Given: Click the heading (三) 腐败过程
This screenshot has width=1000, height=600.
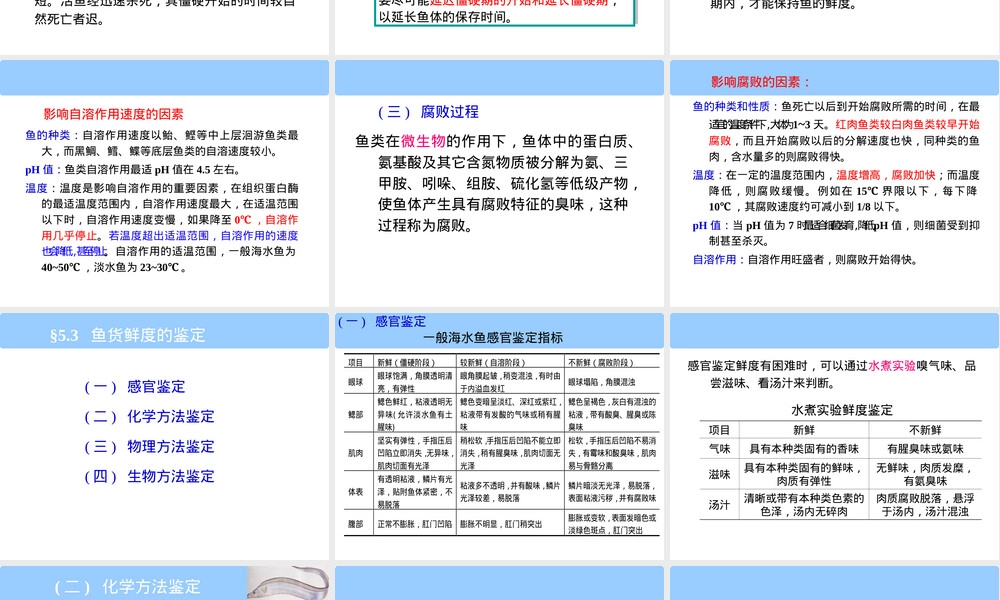Looking at the screenshot, I should point(428,112).
